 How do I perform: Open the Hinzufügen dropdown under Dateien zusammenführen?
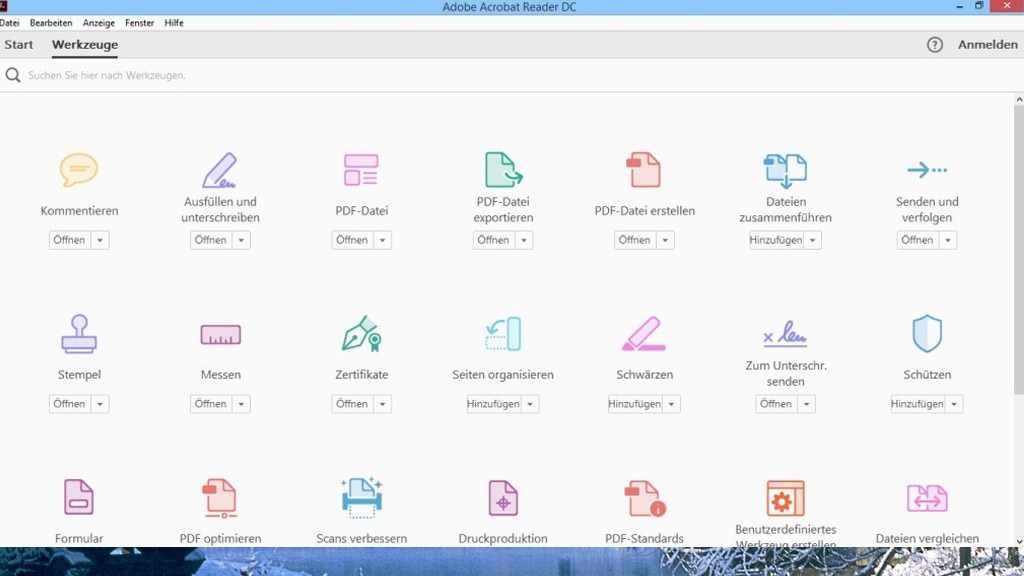(x=813, y=239)
